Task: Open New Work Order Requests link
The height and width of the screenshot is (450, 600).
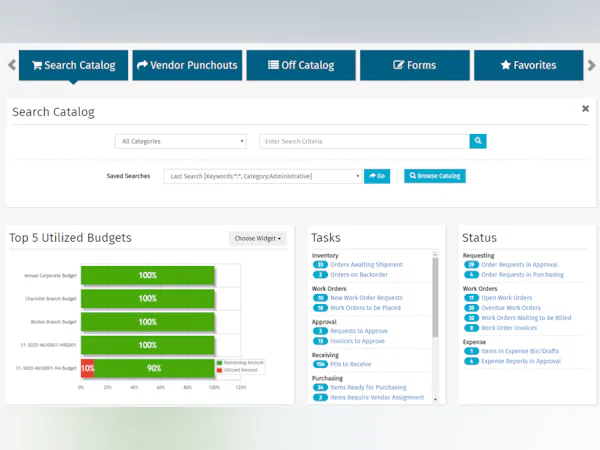Action: pos(366,298)
